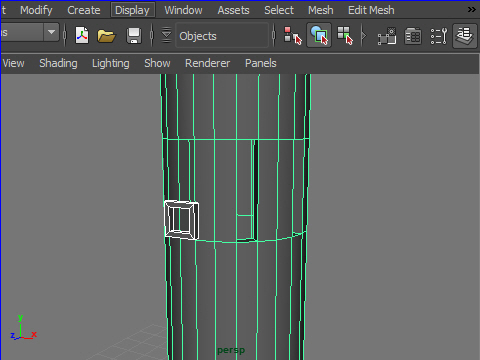480x360 pixels.
Task: Open the Display menu
Action: [132, 10]
